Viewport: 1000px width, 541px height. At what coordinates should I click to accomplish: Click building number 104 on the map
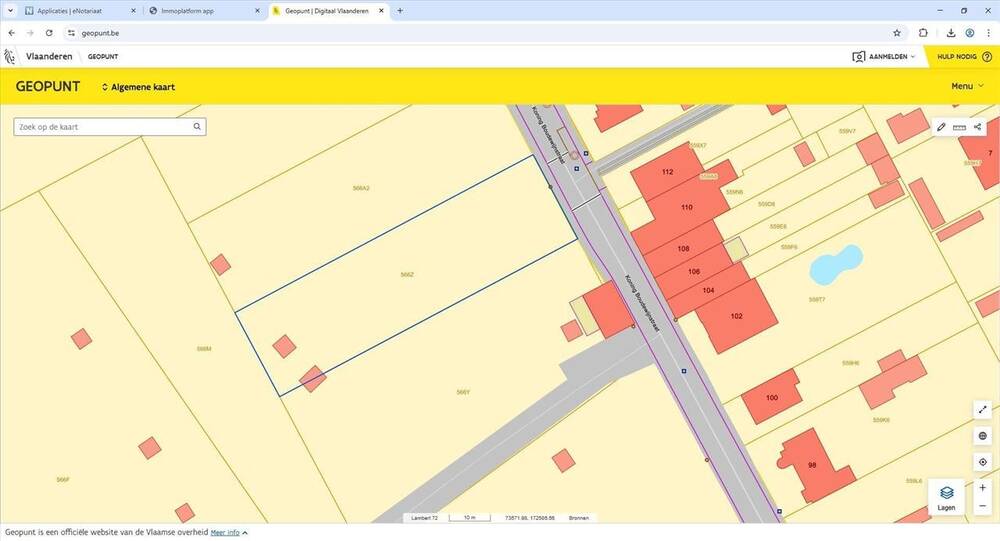[x=709, y=290]
